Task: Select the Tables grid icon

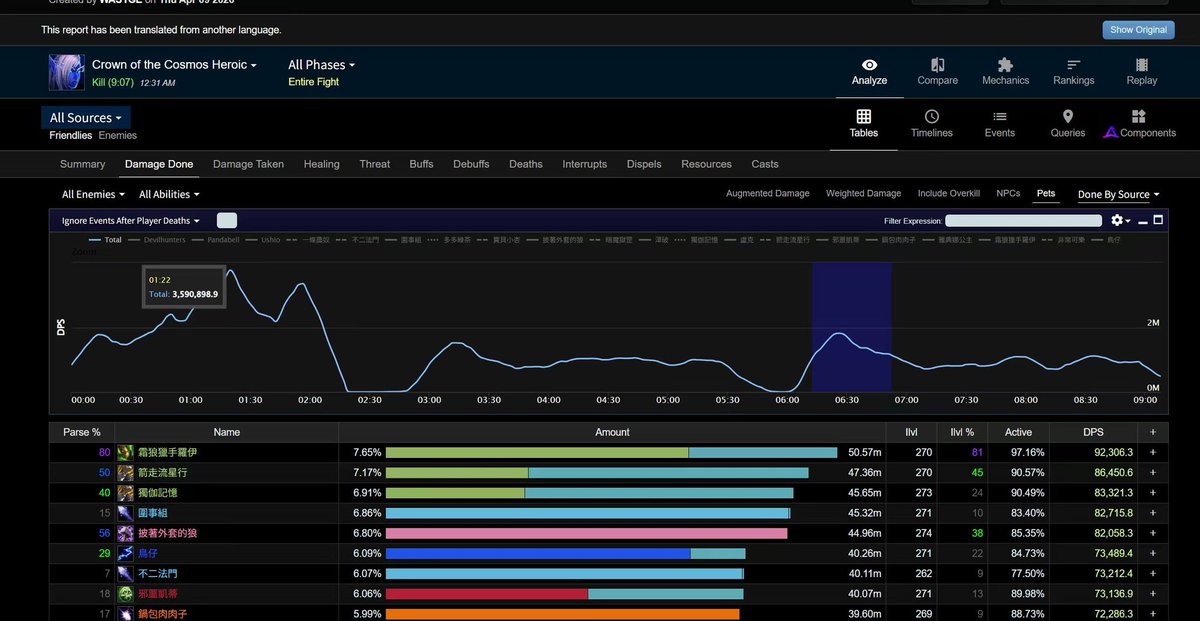Action: tap(864, 116)
